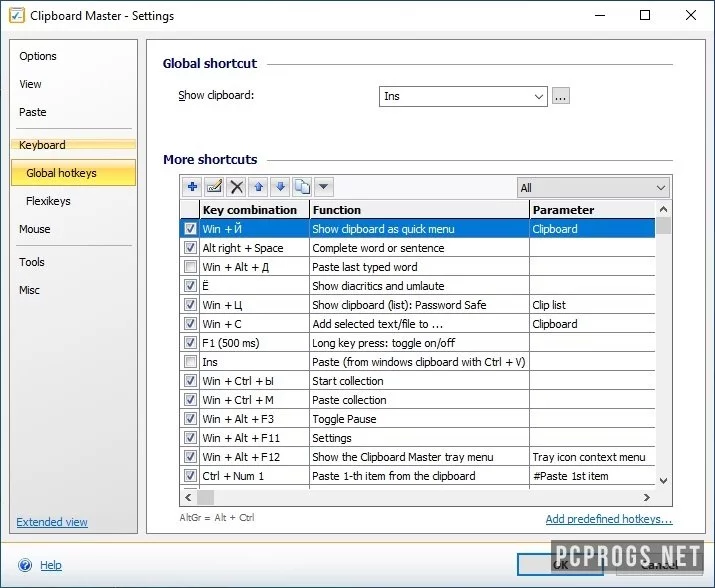
Task: Open the View settings page
Action: pos(30,84)
